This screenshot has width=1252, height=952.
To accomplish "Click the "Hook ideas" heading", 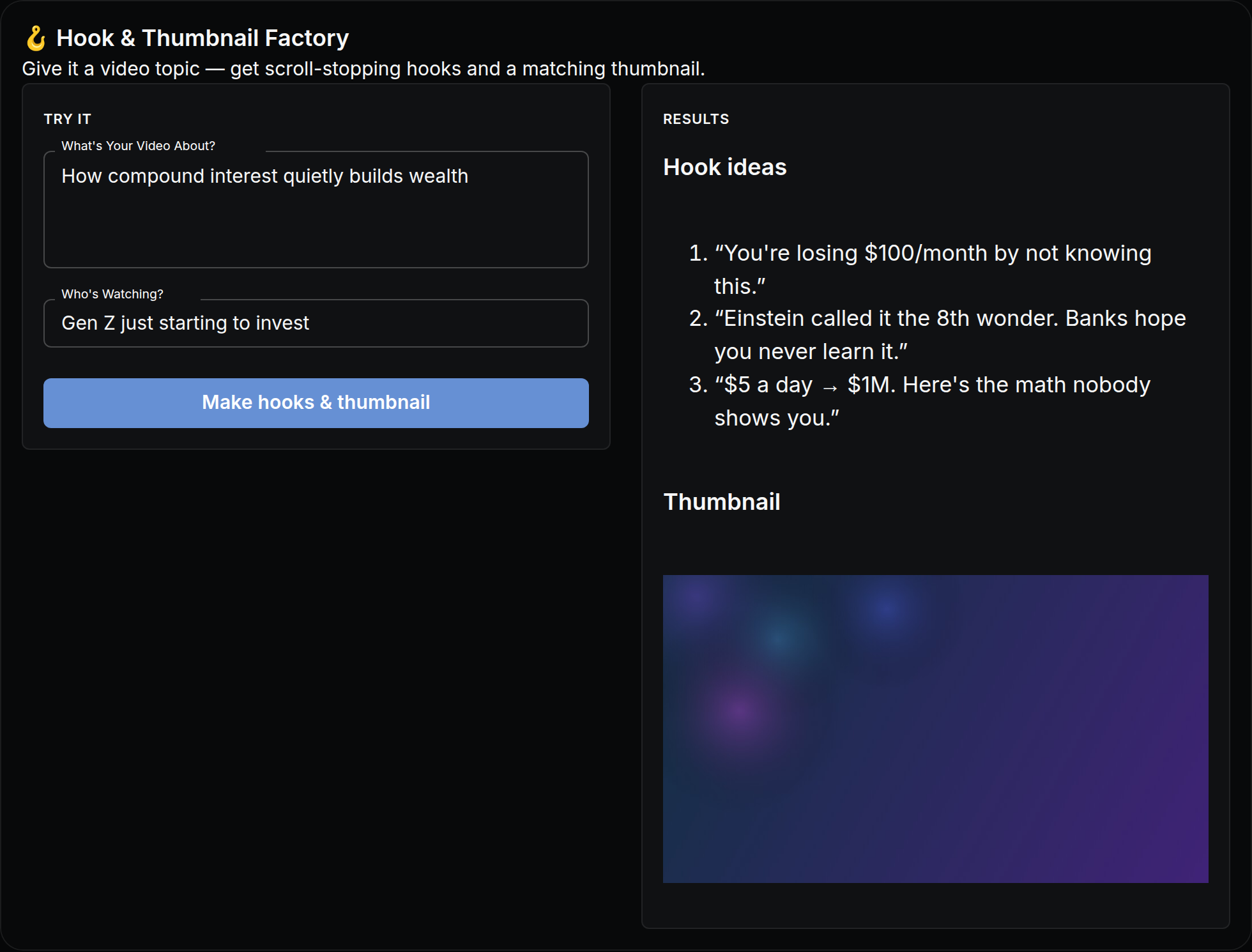I will 725,167.
